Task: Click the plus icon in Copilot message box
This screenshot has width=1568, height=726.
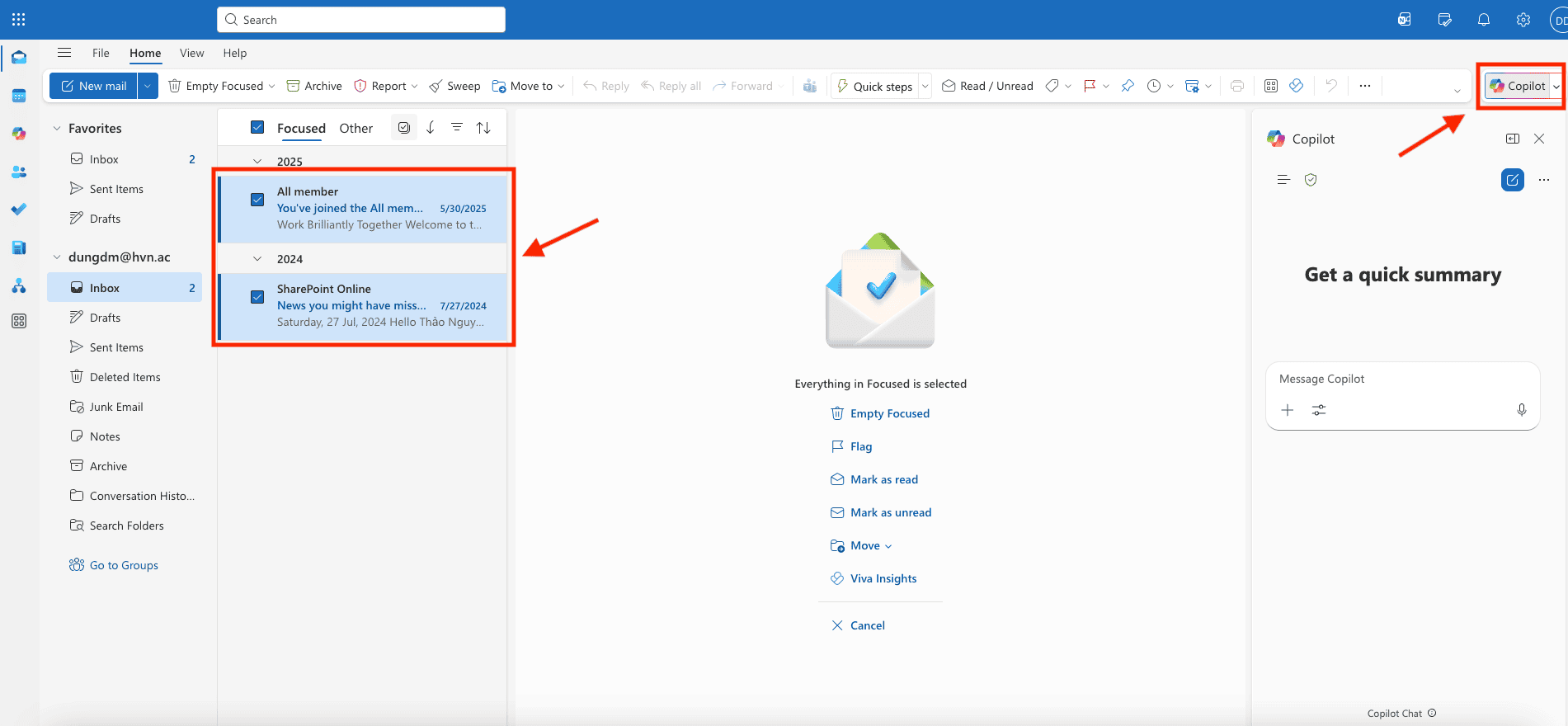Action: tap(1288, 410)
